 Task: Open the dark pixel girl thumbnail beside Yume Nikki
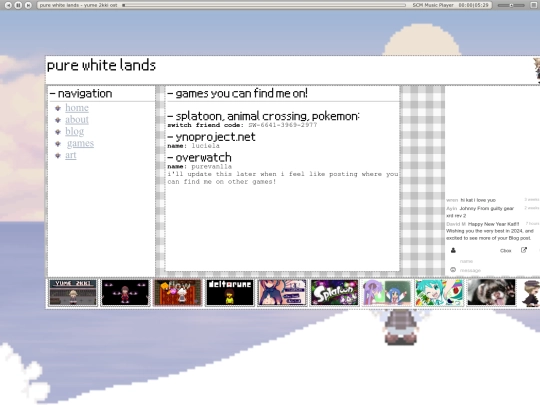click(125, 293)
